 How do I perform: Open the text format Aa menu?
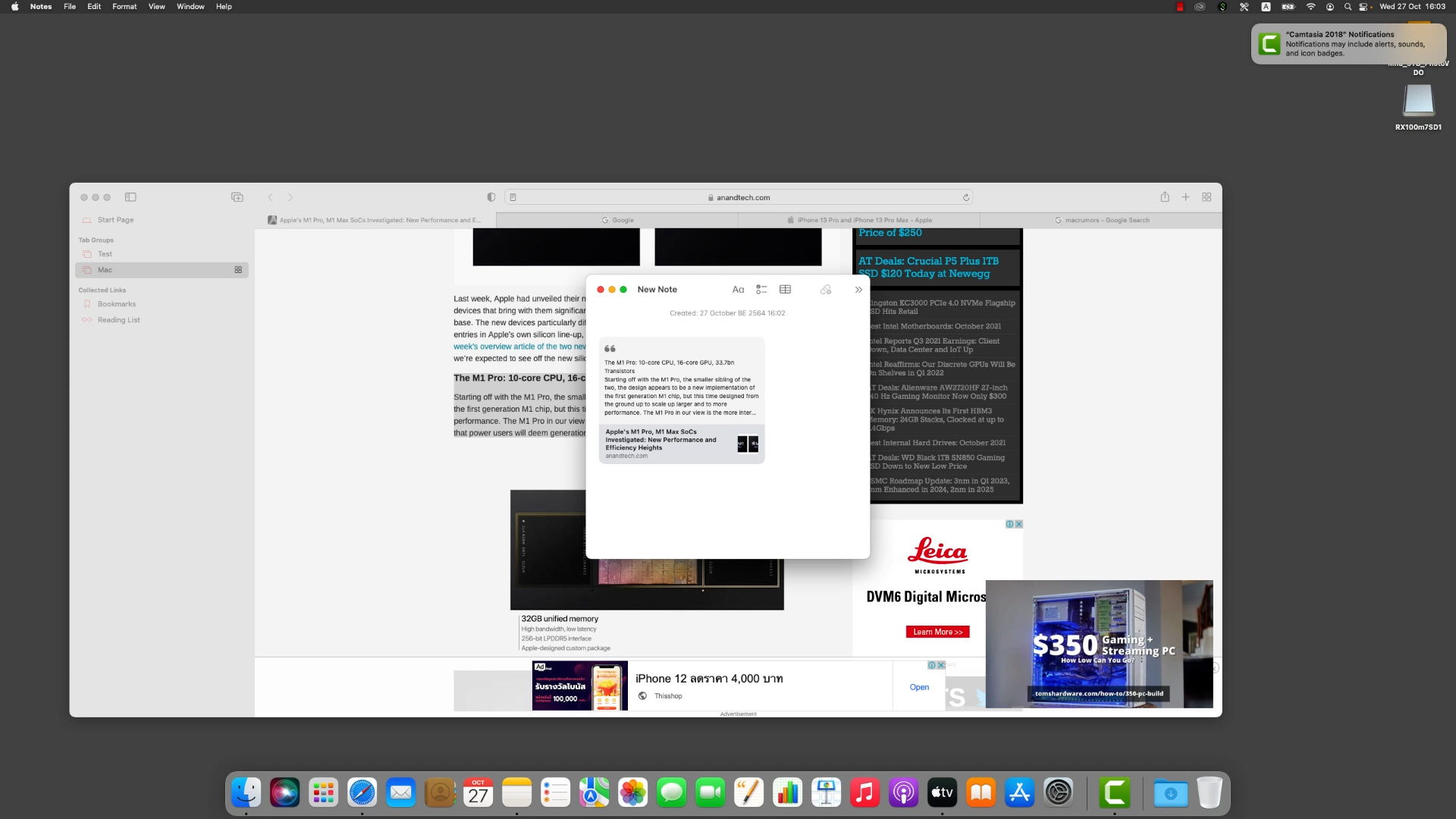(x=738, y=290)
